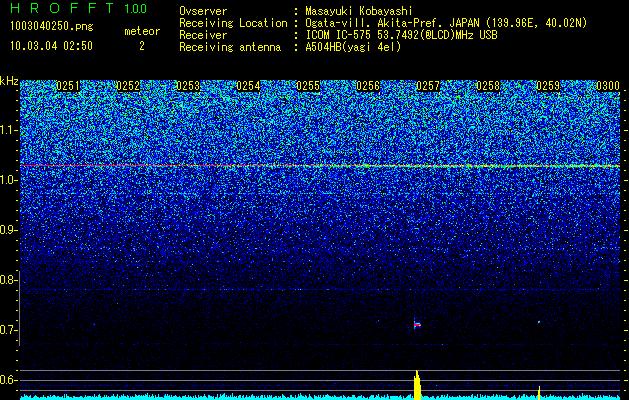
Task: Click the date stamp 10.03.04 02:50
Action: 51,46
